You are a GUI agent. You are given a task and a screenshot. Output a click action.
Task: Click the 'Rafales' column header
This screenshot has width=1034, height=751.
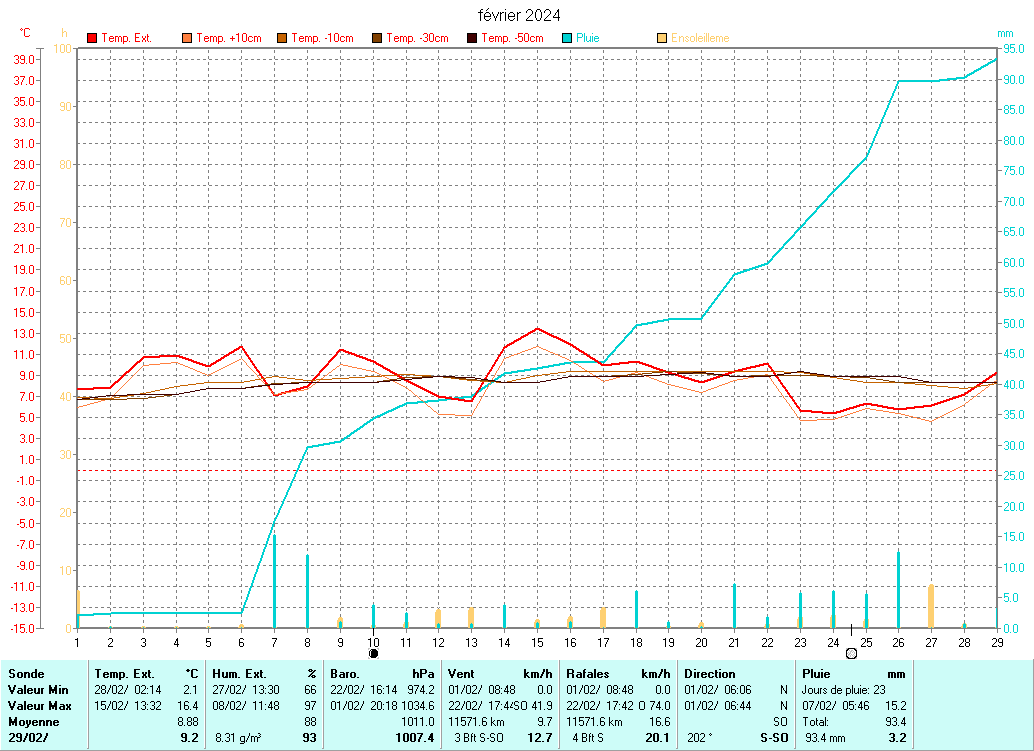click(x=588, y=674)
